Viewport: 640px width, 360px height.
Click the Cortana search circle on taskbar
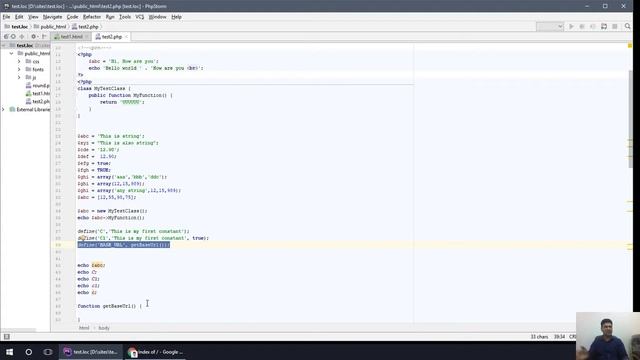point(29,352)
